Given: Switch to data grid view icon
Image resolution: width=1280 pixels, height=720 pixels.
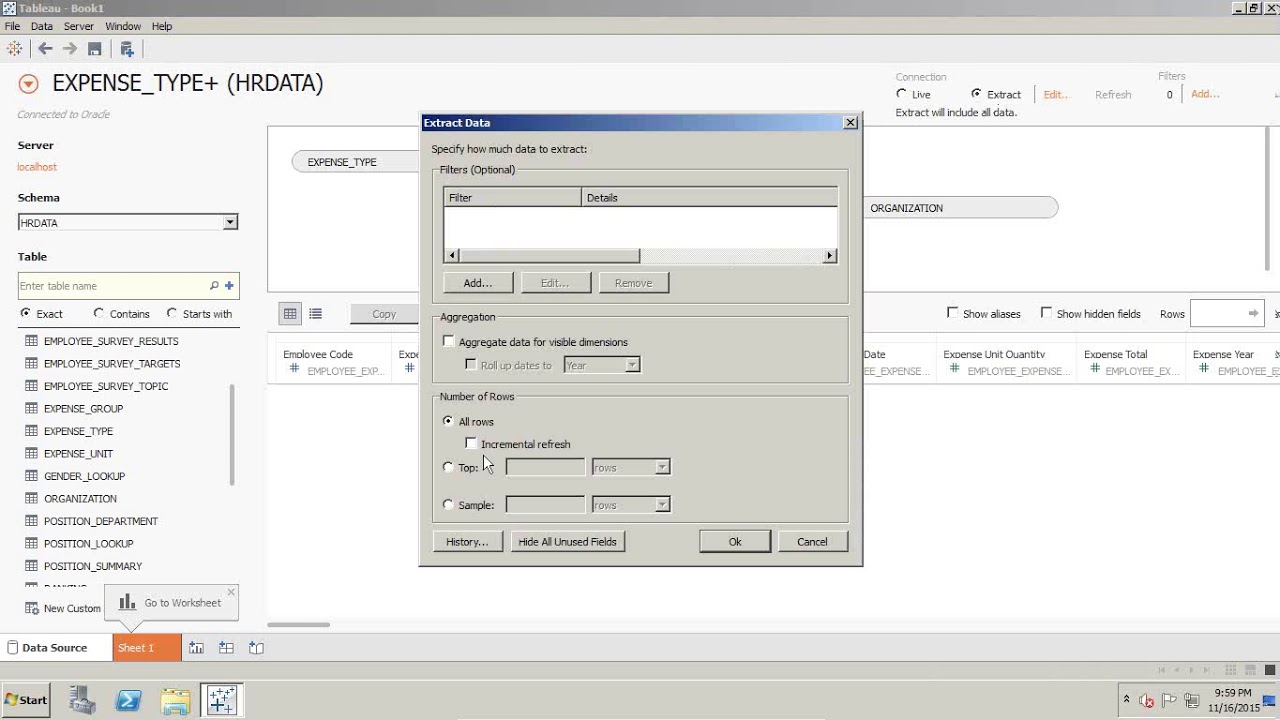Looking at the screenshot, I should tap(290, 314).
